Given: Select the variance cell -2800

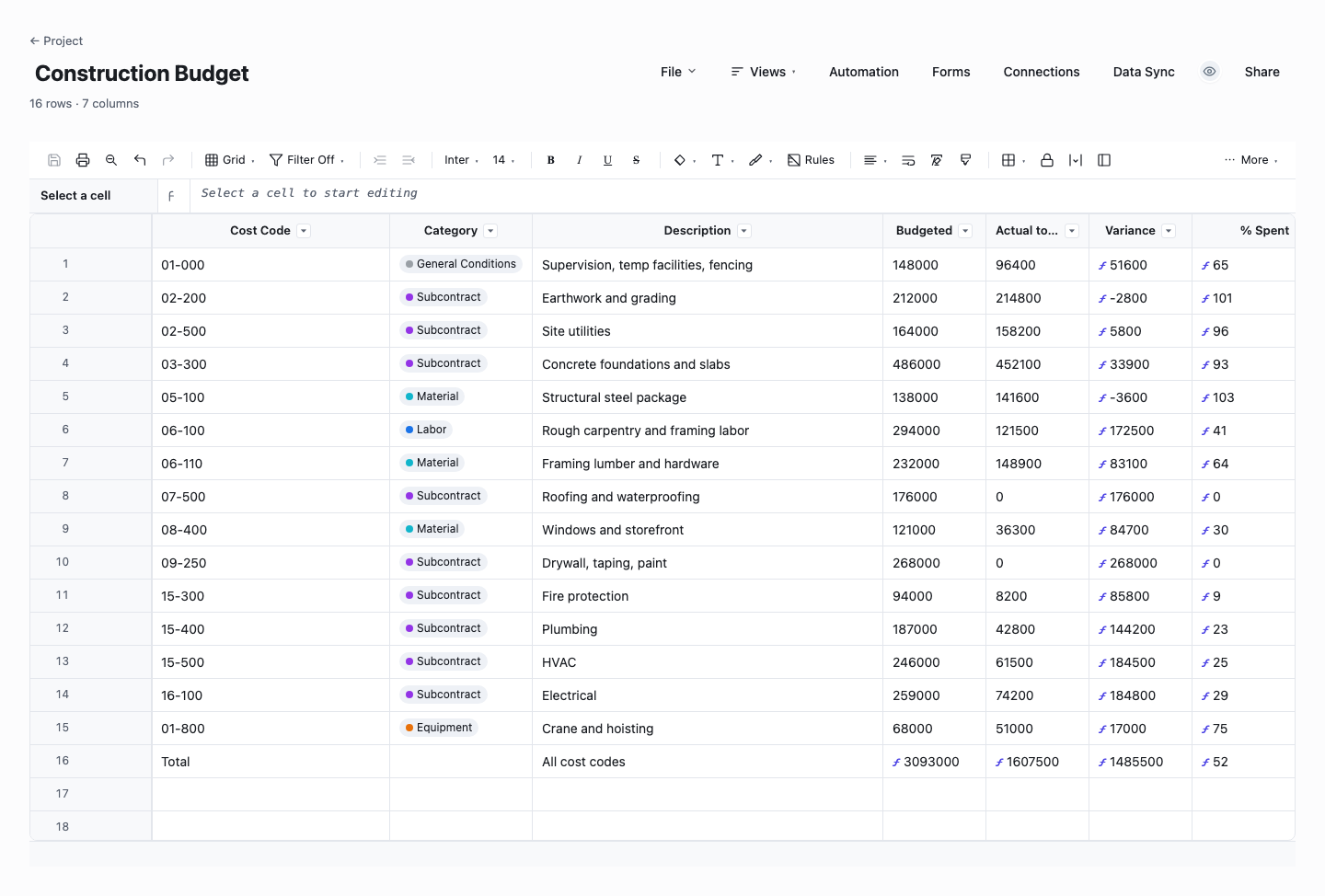Looking at the screenshot, I should (x=1140, y=298).
